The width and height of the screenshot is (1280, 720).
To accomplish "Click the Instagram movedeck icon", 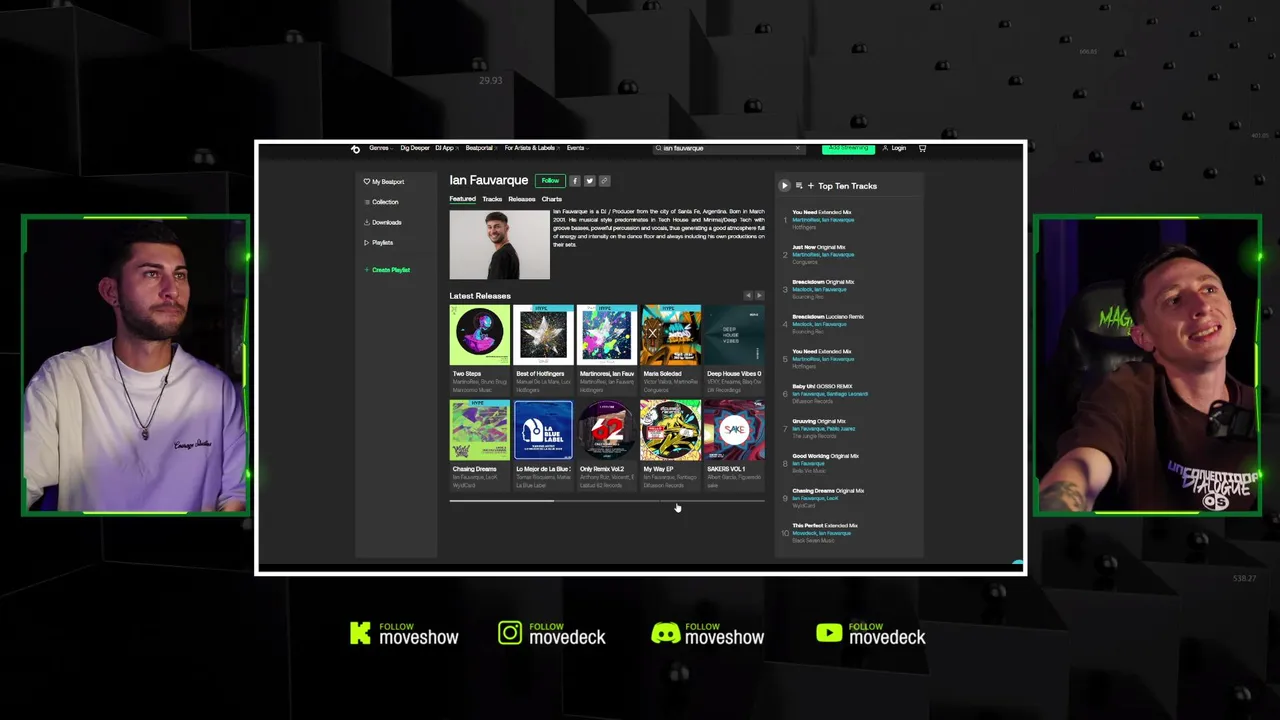I will (x=510, y=632).
